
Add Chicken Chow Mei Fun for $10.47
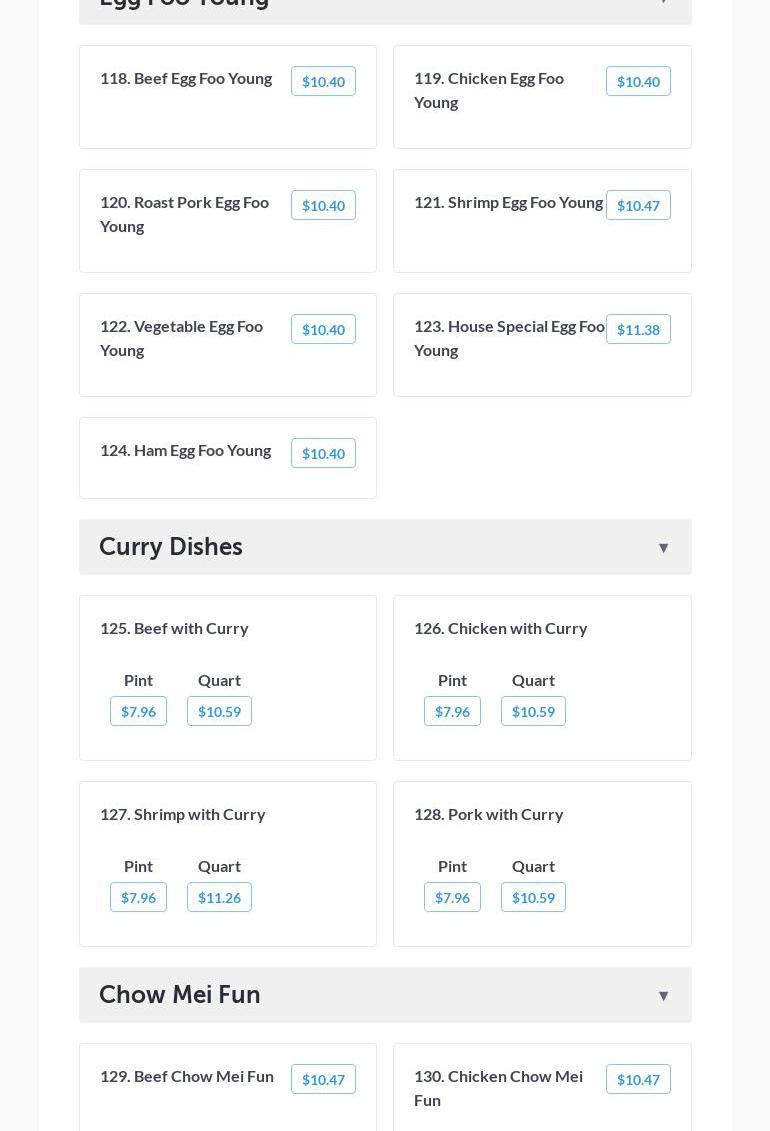[x=638, y=1079]
